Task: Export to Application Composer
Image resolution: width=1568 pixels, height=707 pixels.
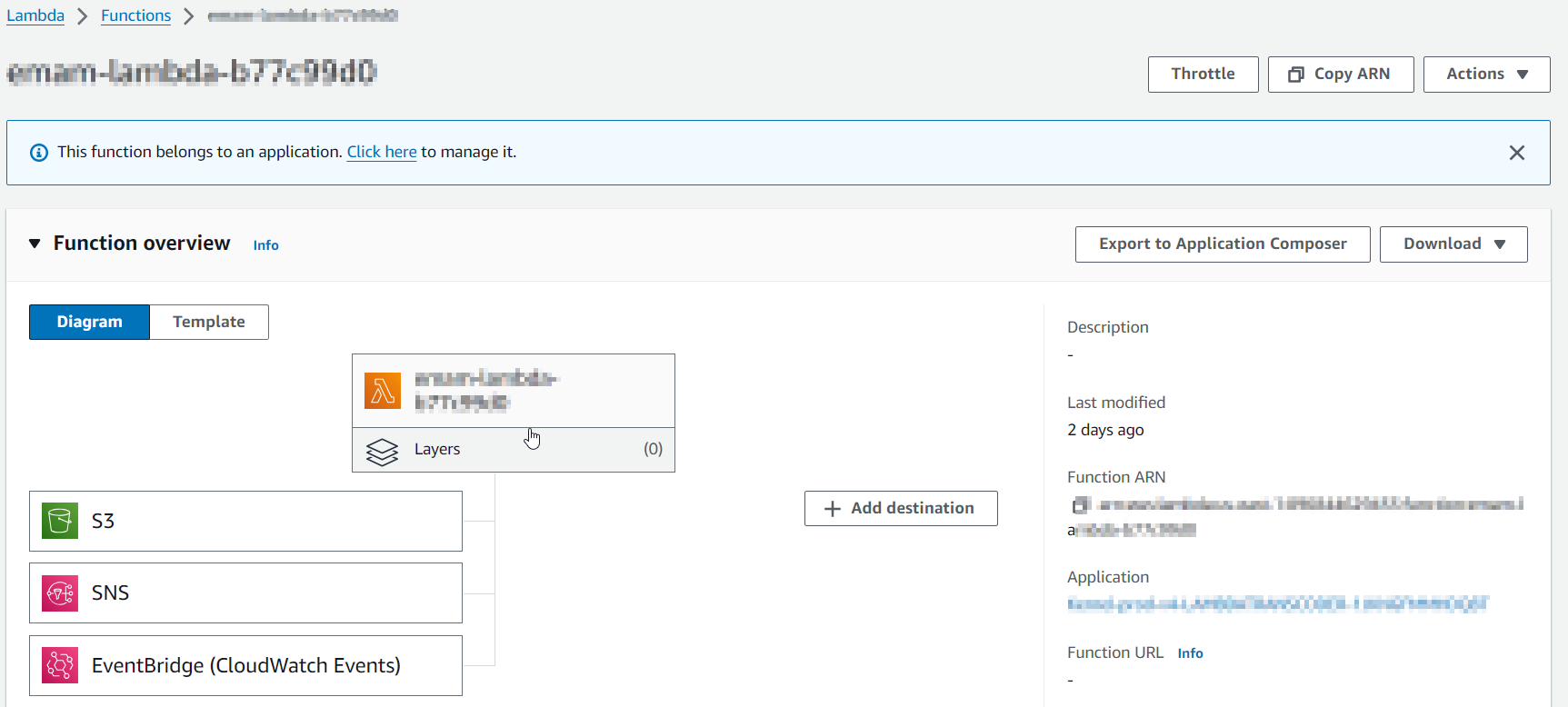Action: [1223, 244]
